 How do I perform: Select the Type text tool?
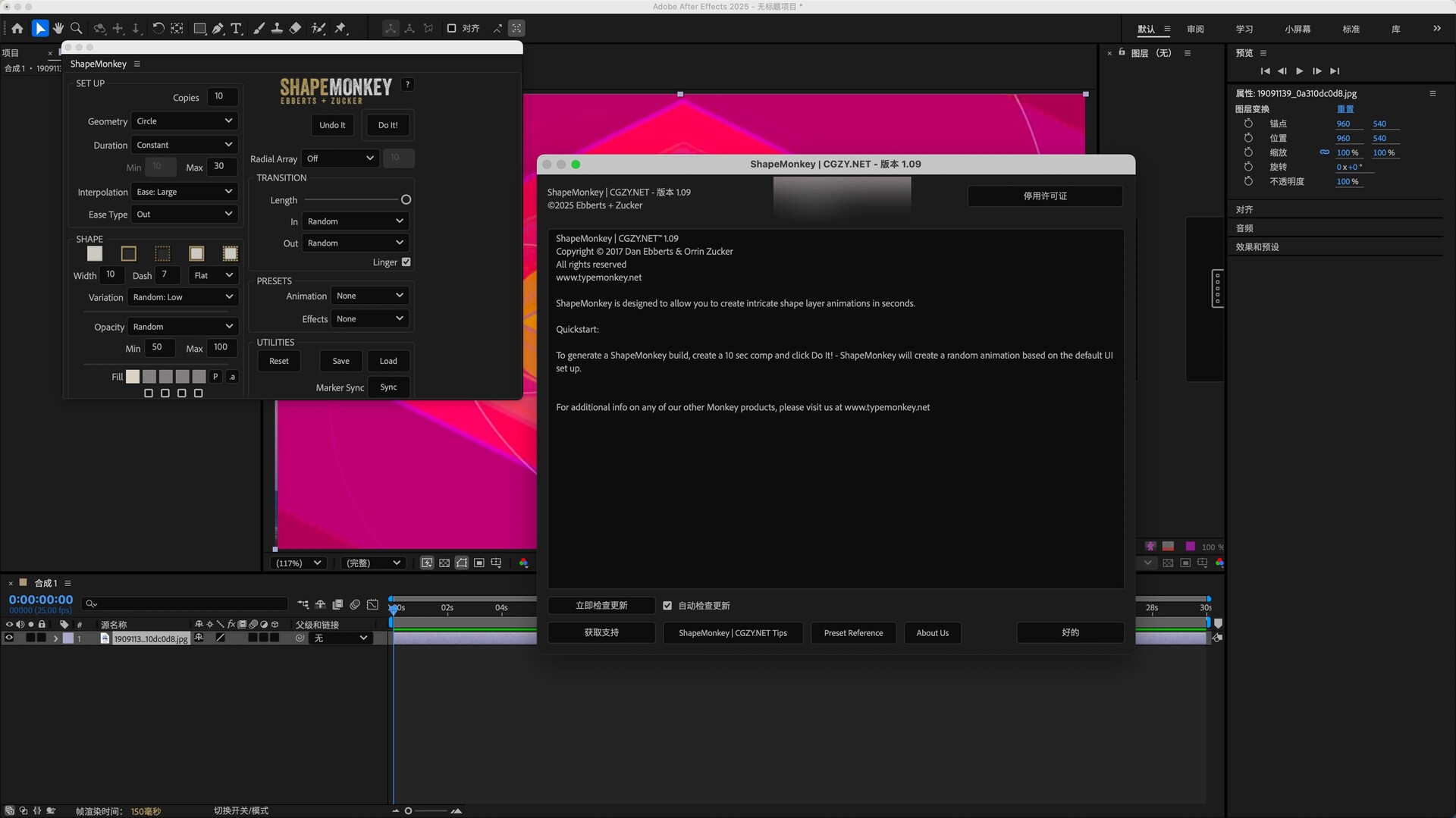pos(237,29)
